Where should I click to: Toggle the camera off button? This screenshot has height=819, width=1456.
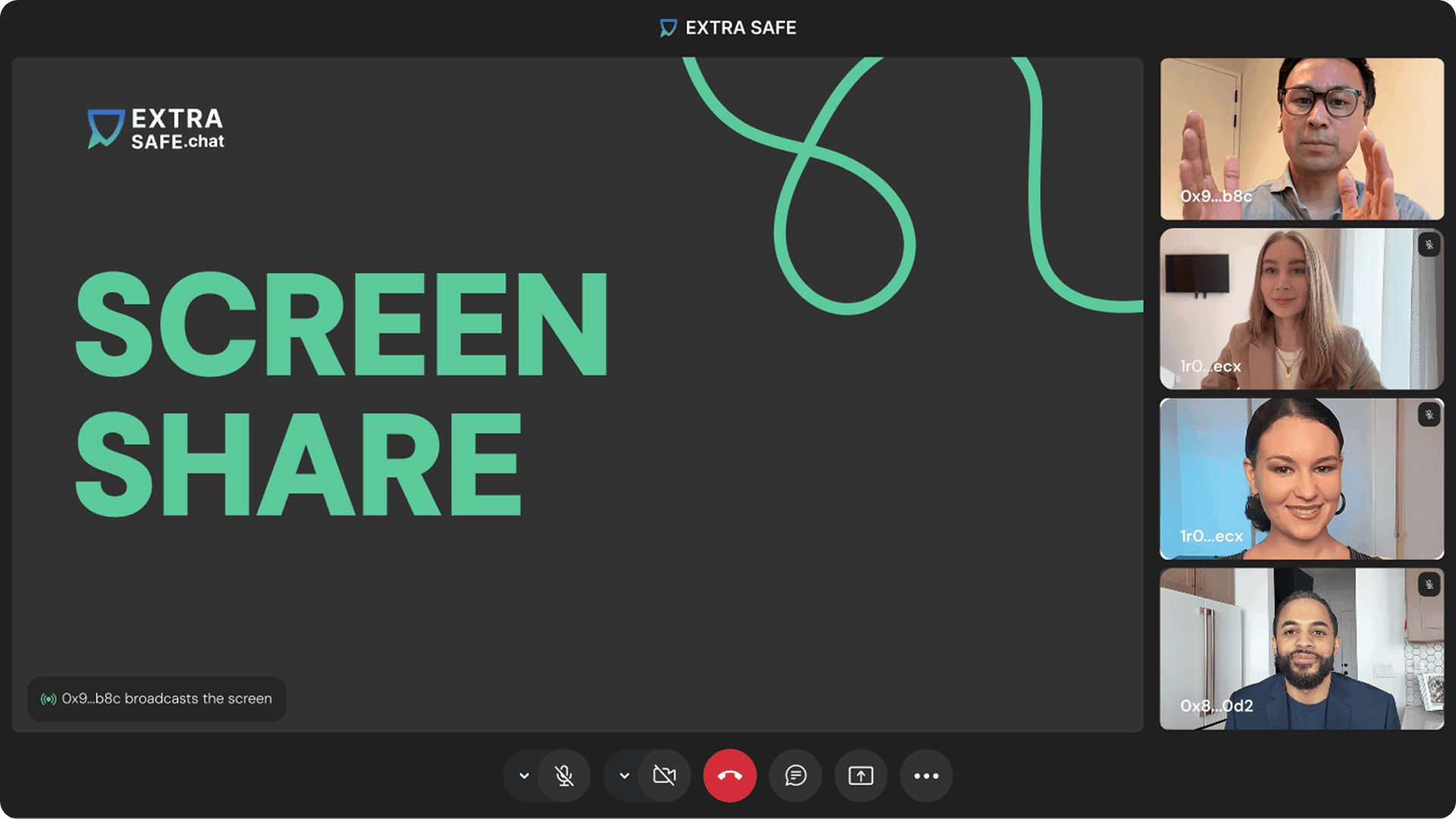[x=664, y=776]
